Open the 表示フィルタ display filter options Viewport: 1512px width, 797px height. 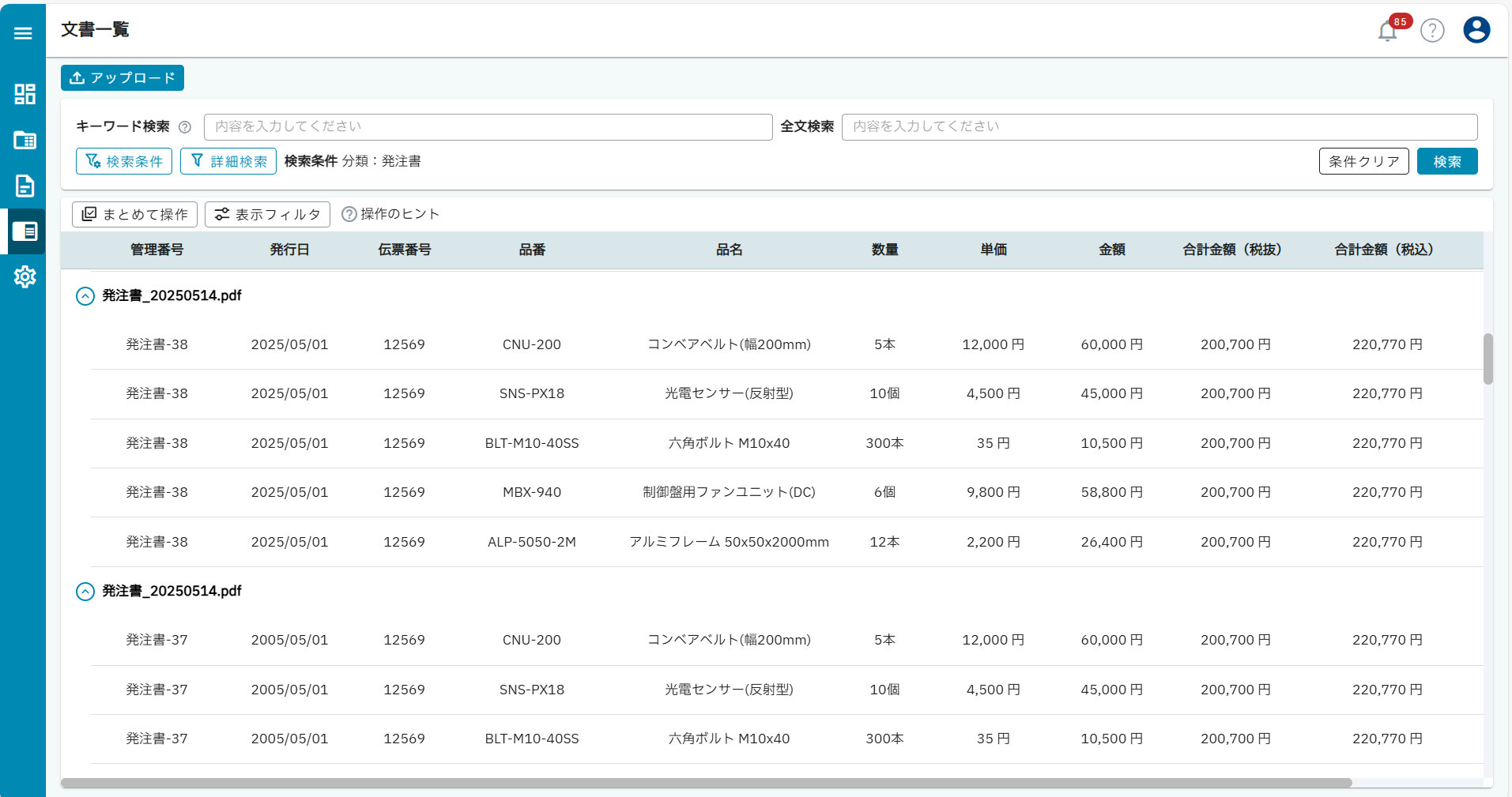click(267, 214)
